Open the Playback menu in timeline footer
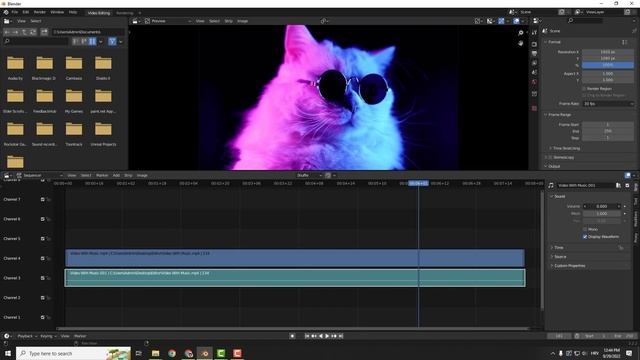This screenshot has height=360, width=640. point(27,336)
